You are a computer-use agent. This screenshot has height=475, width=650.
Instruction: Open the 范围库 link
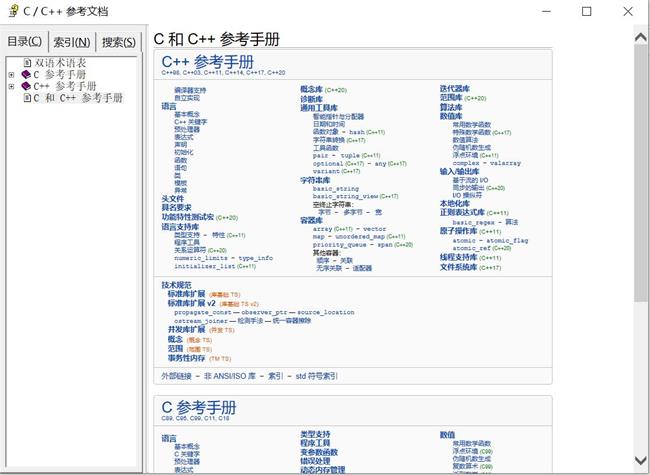pyautogui.click(x=451, y=98)
